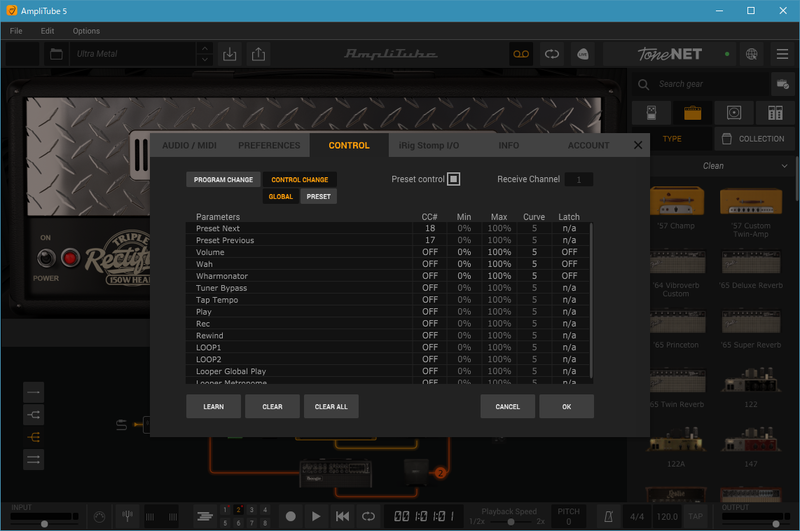Switch to CONTROL CHANGE mode
Screen dimensions: 800x531
(299, 180)
